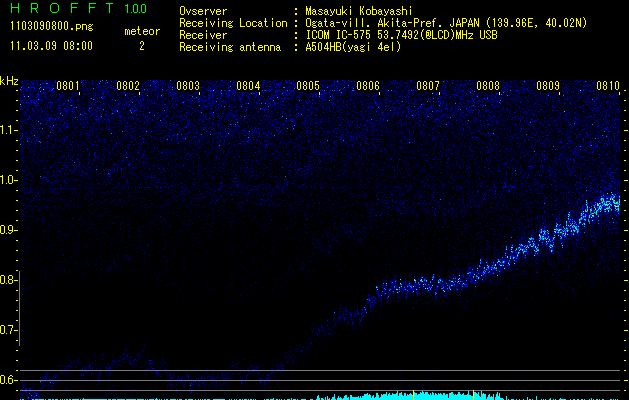The width and height of the screenshot is (629, 400).
Task: Click the 0.9 kHz frequency label
Action: 8,230
